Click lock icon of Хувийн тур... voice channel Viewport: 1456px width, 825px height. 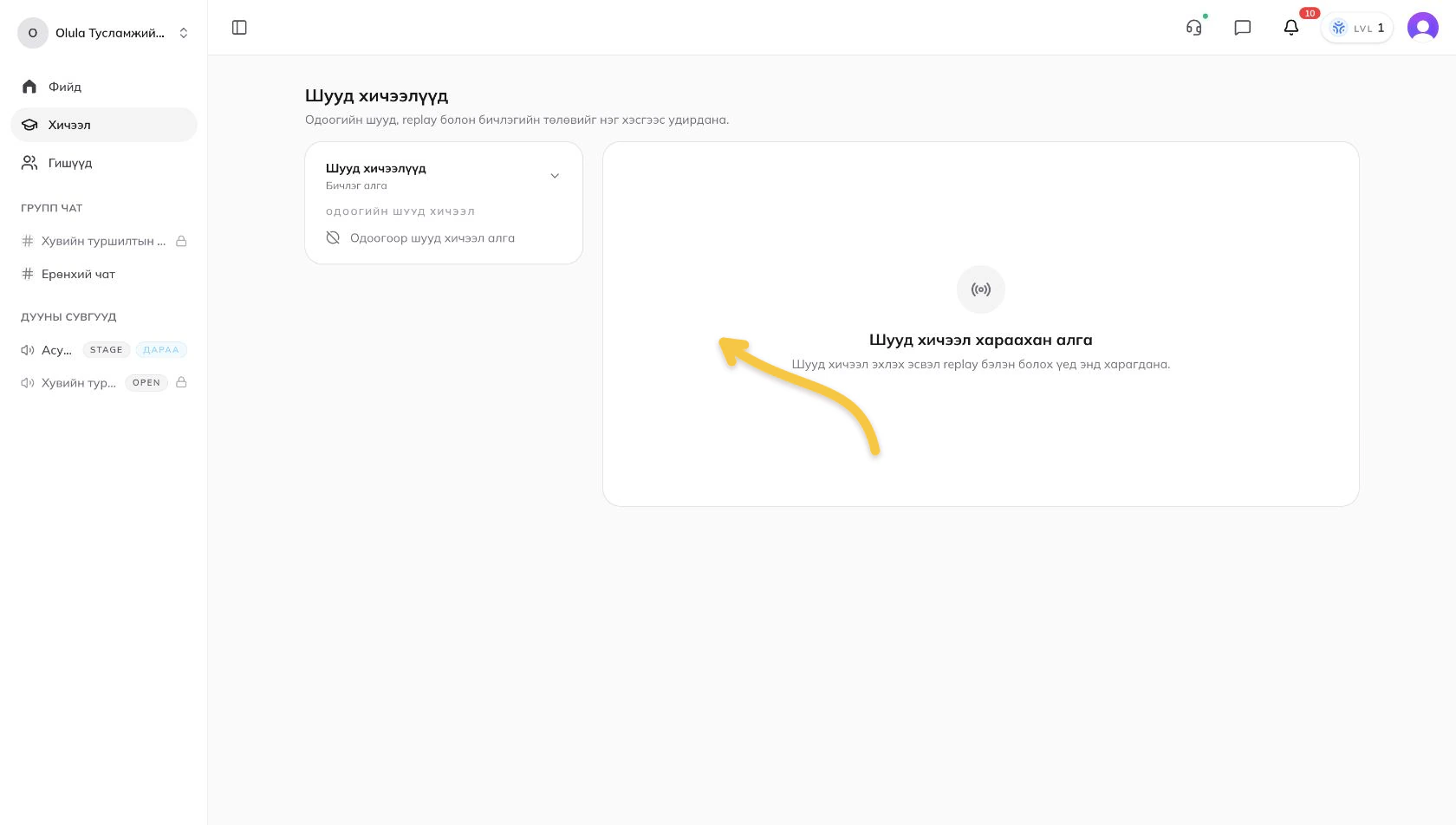coord(182,382)
